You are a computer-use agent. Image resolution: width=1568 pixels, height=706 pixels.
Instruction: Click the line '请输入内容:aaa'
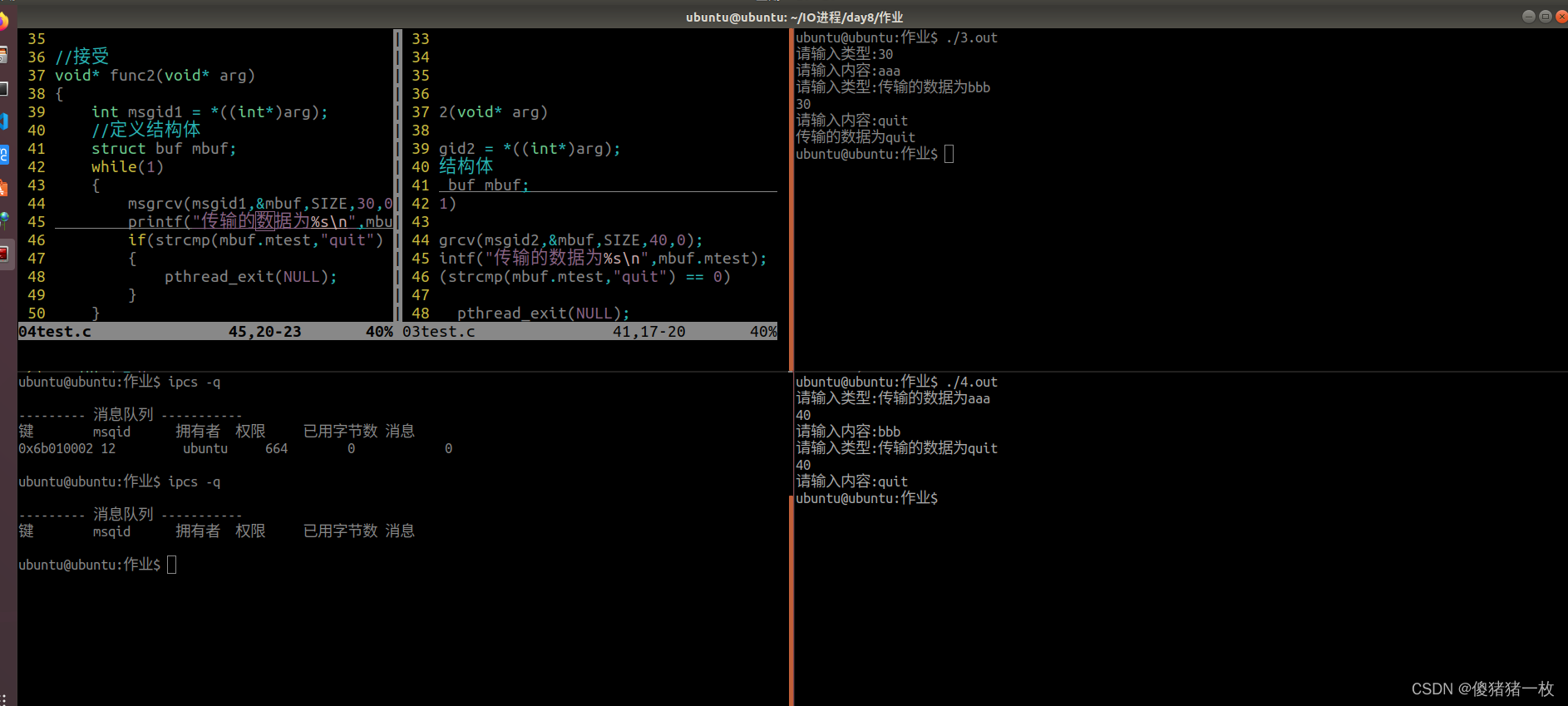point(848,71)
